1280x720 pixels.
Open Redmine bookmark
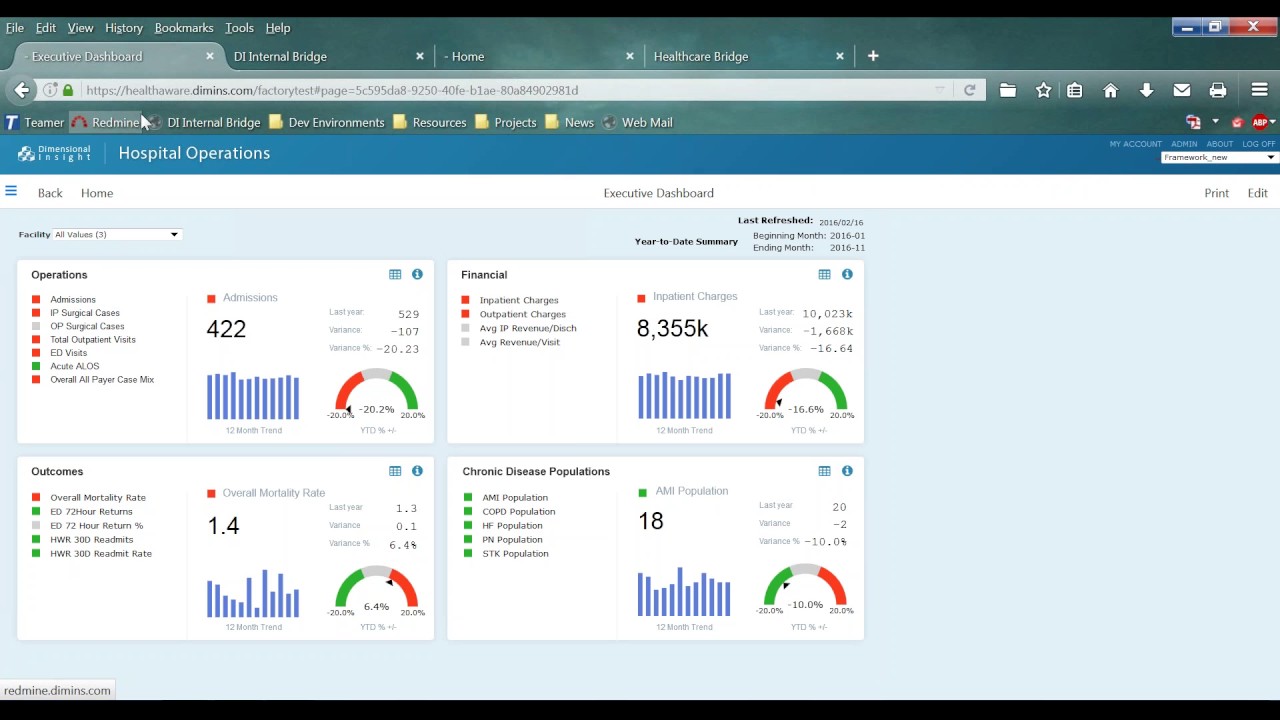(x=105, y=122)
